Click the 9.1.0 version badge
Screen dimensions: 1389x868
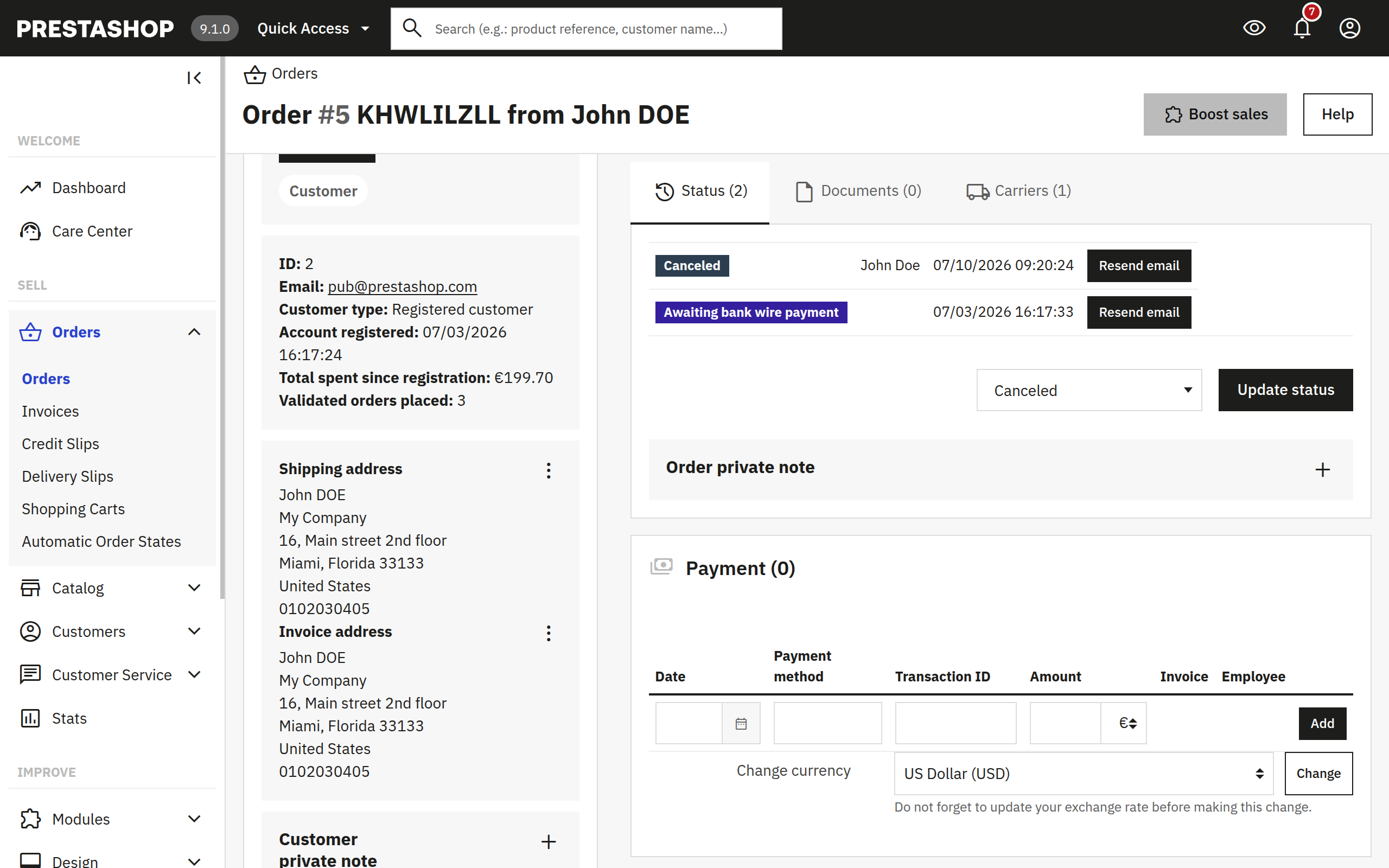click(x=214, y=28)
